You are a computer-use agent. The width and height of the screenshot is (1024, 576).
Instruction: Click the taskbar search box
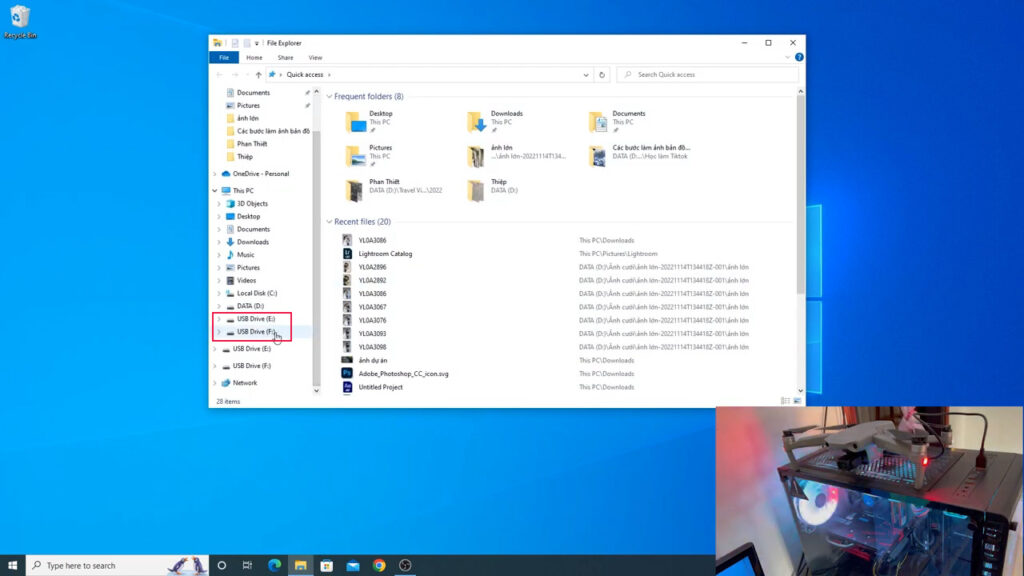coord(118,566)
